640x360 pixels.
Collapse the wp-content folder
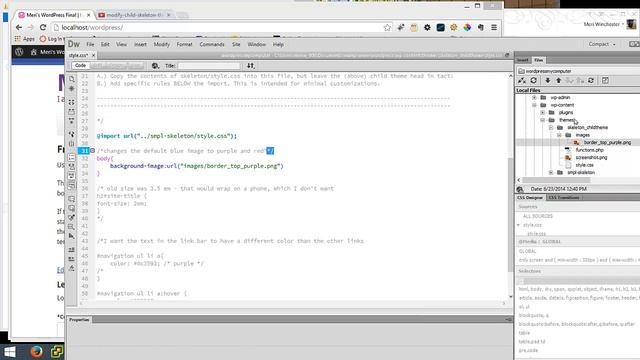pos(534,105)
